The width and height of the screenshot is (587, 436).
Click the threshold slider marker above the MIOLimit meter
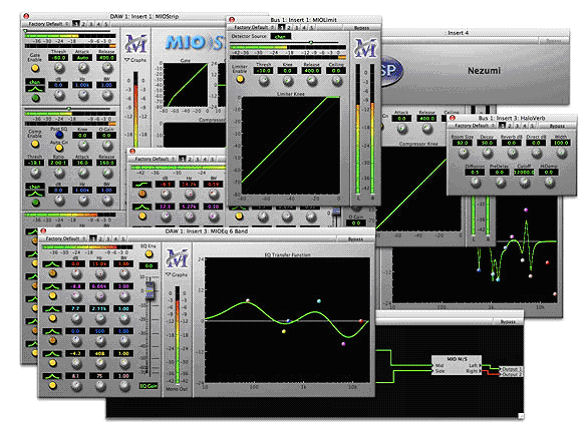coord(311,42)
